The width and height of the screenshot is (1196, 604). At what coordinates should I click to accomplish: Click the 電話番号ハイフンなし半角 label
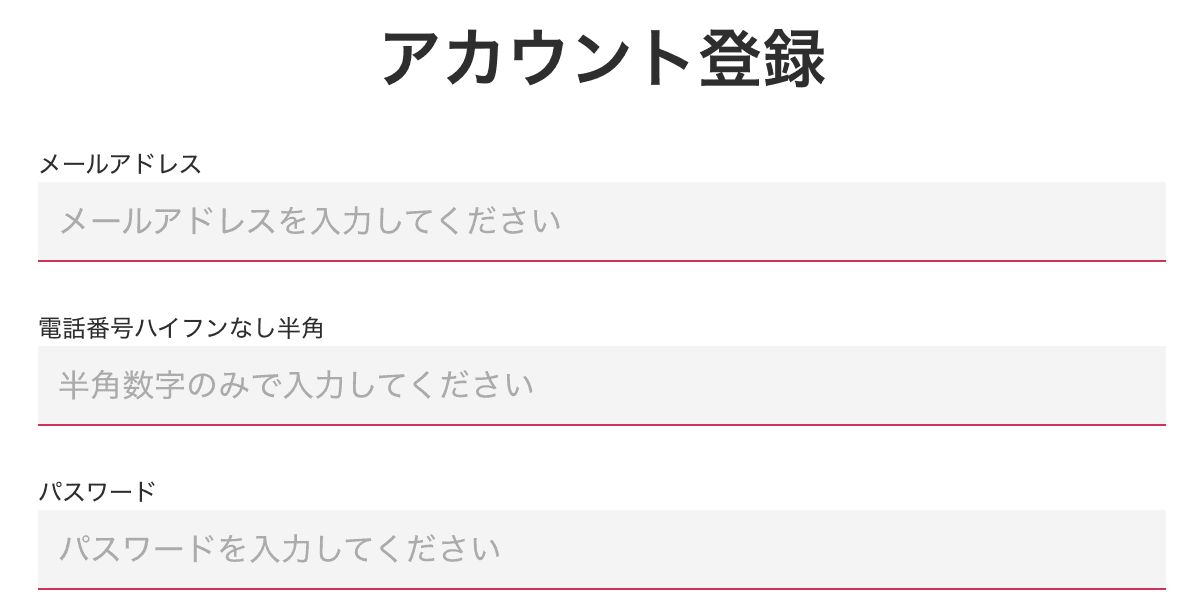[181, 328]
